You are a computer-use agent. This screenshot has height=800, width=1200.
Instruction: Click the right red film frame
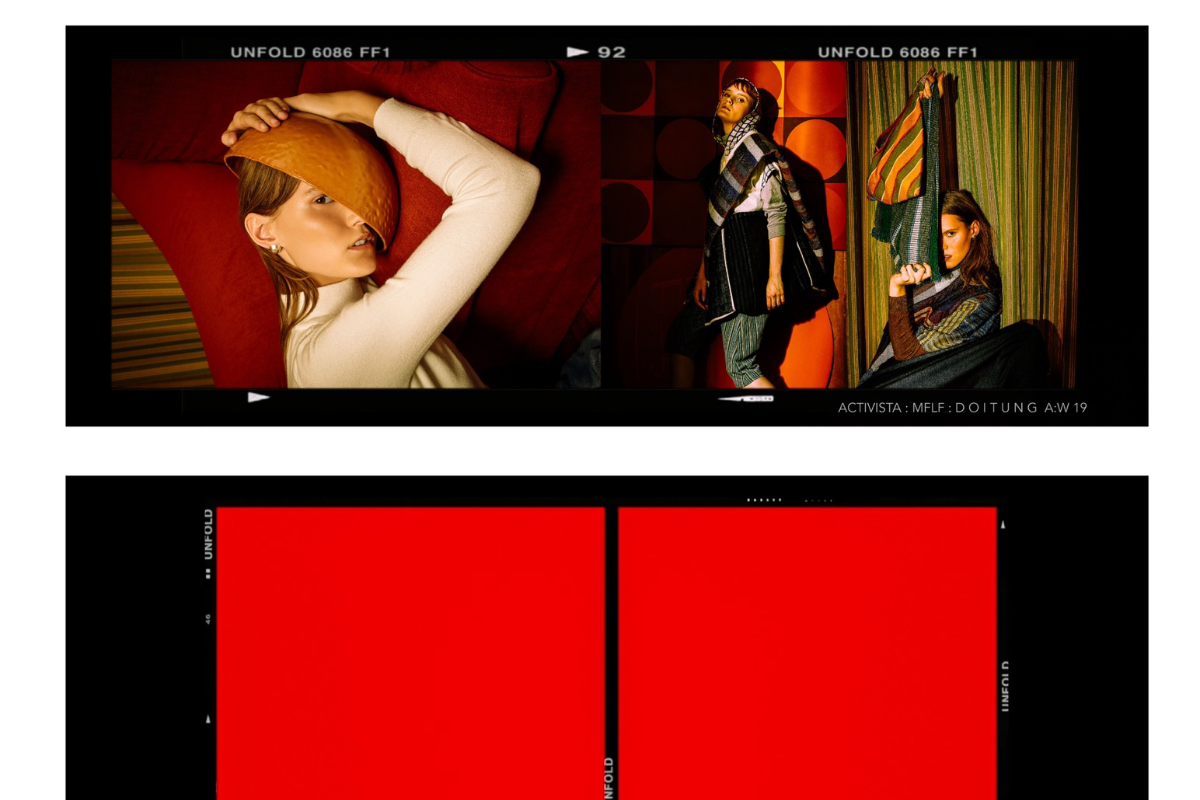coord(807,650)
